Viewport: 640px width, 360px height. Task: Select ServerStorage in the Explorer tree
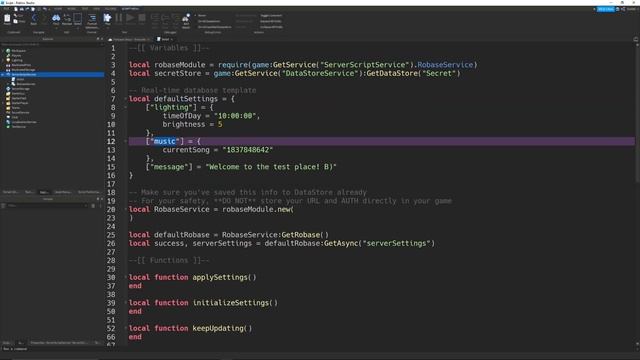[x=20, y=89]
